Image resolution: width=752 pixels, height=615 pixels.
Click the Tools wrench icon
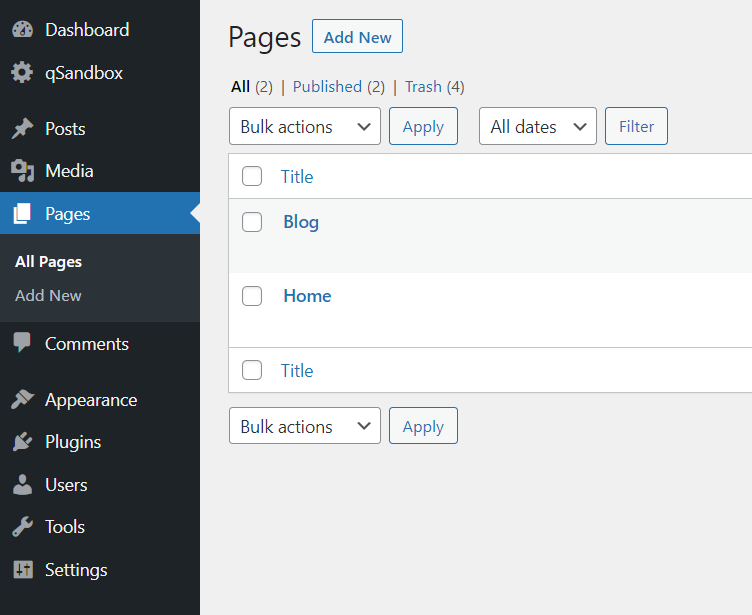pos(22,527)
